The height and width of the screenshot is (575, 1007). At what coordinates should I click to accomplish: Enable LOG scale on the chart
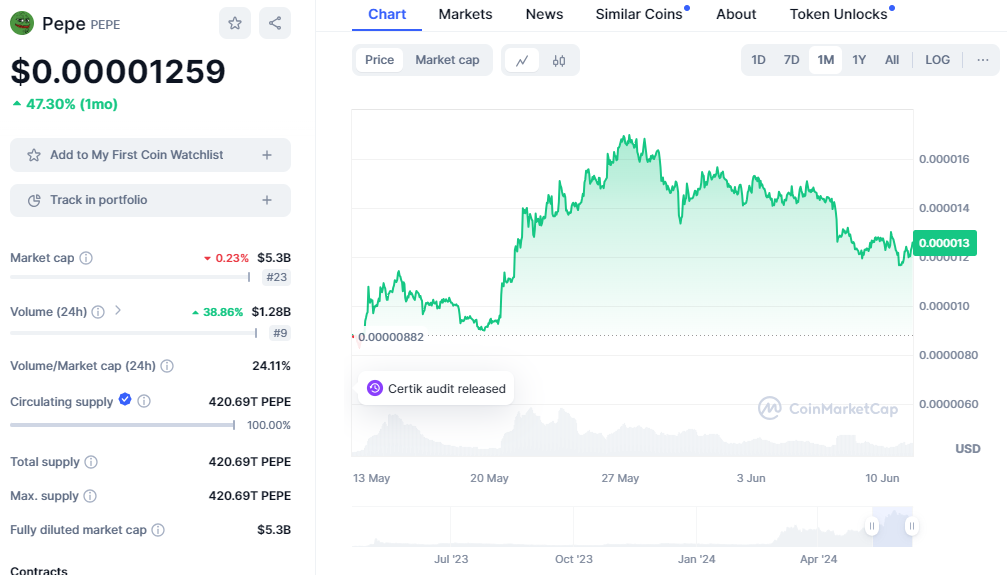(937, 60)
